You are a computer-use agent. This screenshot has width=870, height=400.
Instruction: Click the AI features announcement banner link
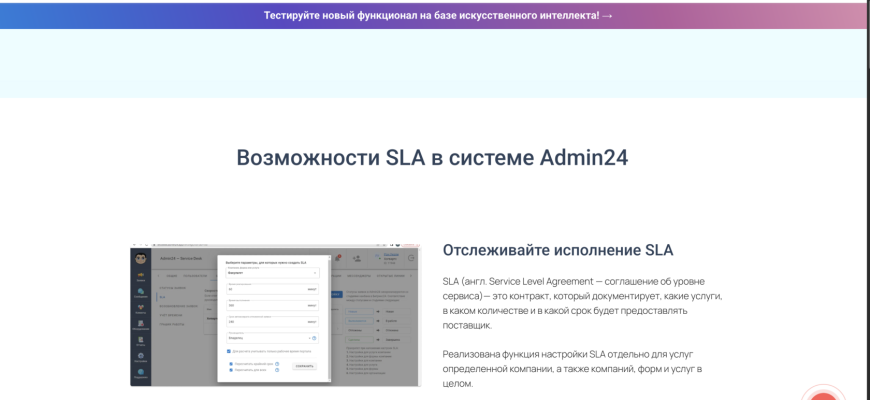438,15
